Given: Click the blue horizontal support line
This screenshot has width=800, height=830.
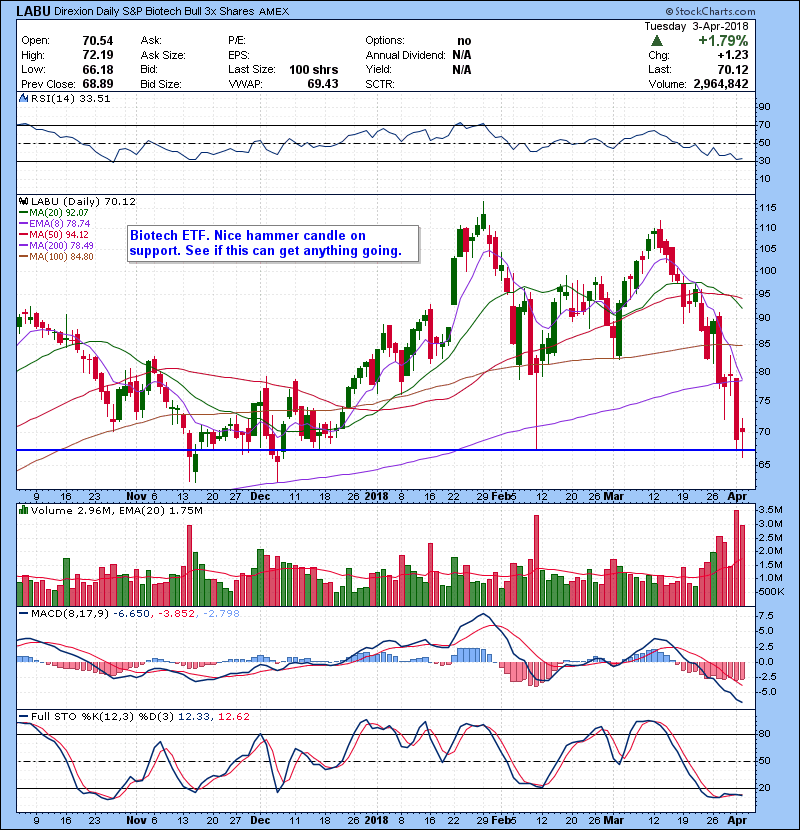Looking at the screenshot, I should pyautogui.click(x=385, y=450).
